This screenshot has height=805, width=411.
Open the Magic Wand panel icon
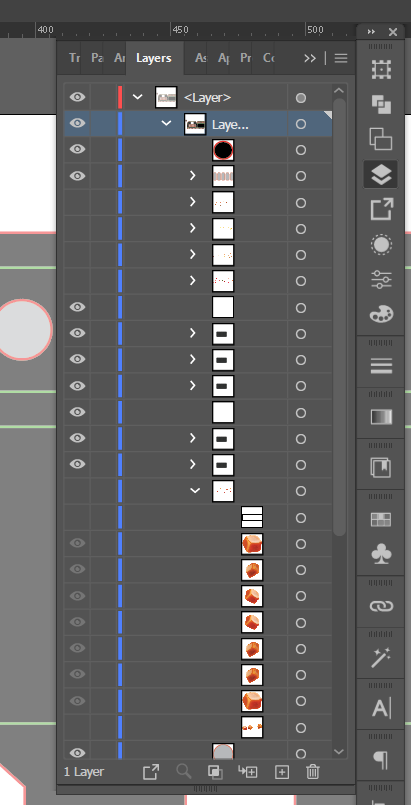coord(381,657)
